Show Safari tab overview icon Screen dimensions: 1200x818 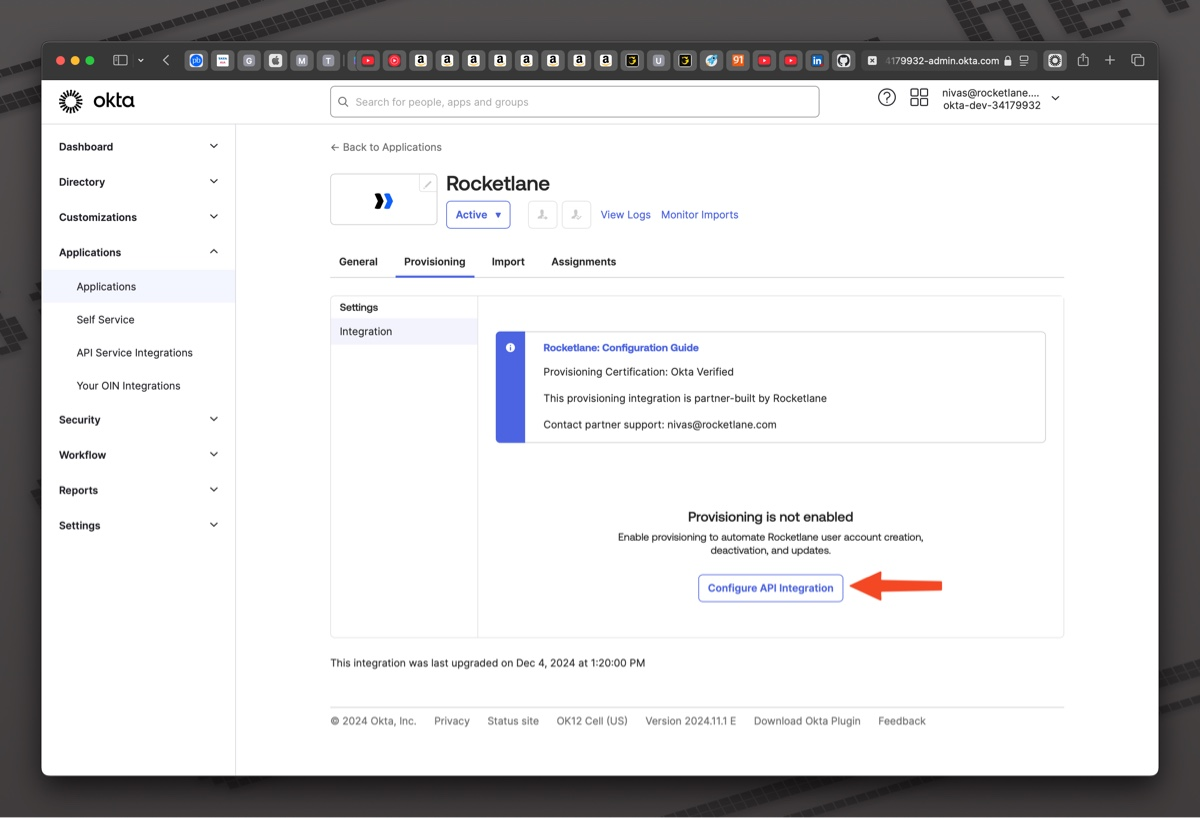pos(1137,60)
